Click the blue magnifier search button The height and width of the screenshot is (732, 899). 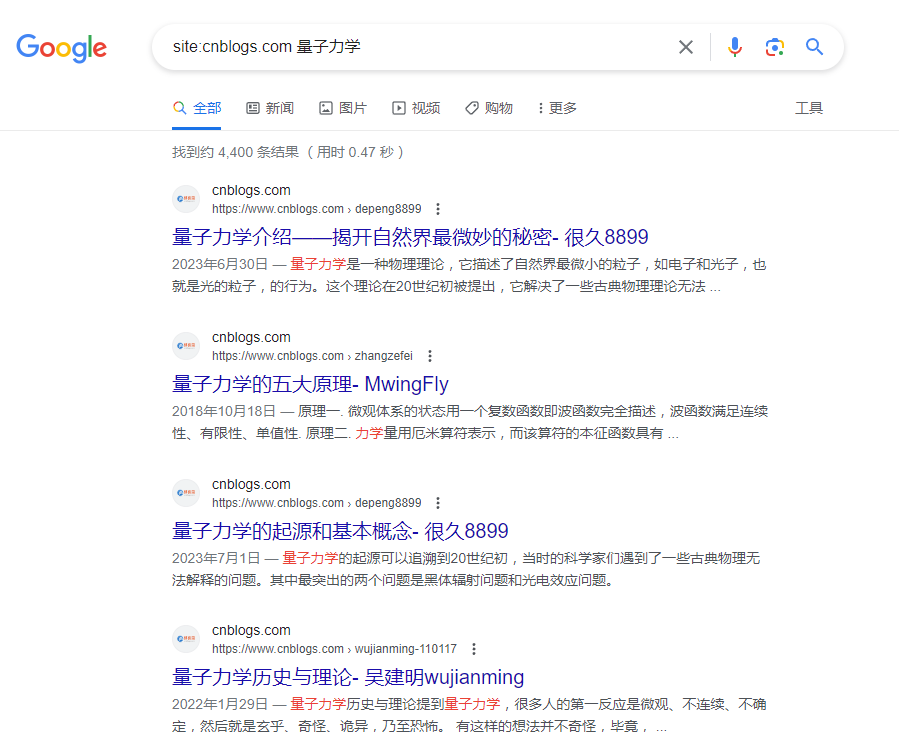point(815,47)
